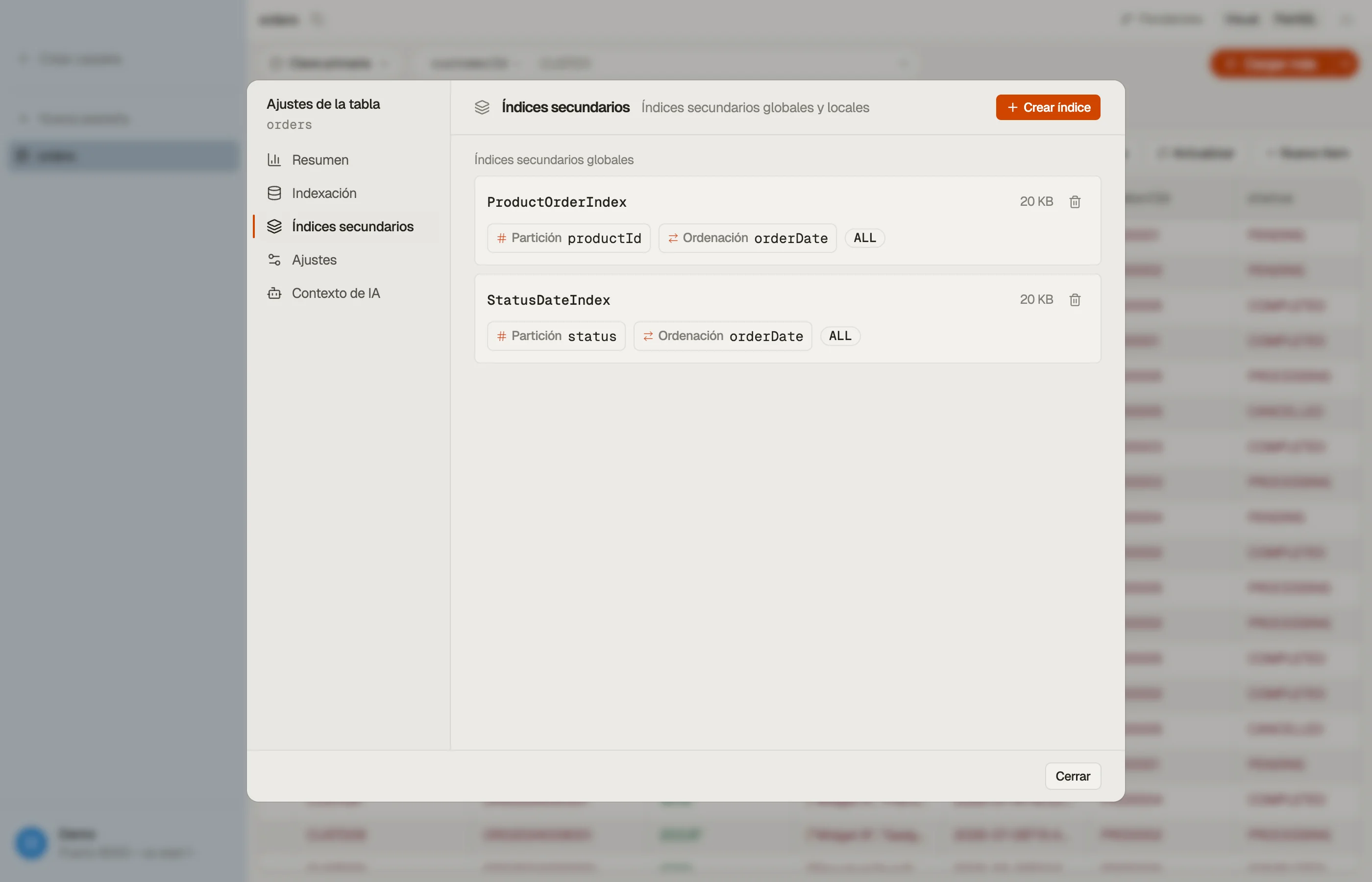Image resolution: width=1372 pixels, height=882 pixels.
Task: Click the orders table name under Ajustes de la tabla
Action: click(289, 124)
